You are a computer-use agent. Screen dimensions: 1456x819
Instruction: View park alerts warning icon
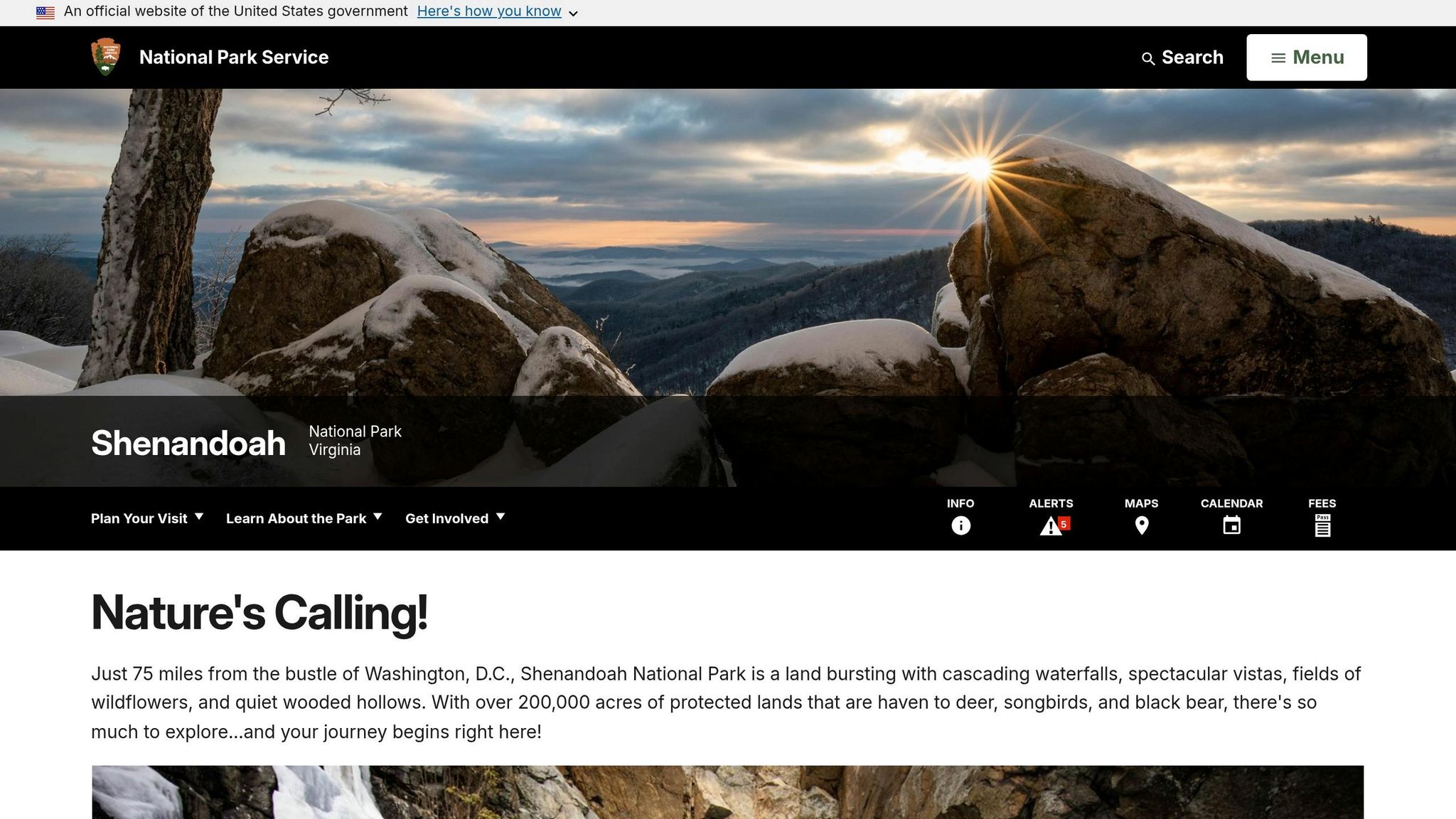[x=1051, y=525]
